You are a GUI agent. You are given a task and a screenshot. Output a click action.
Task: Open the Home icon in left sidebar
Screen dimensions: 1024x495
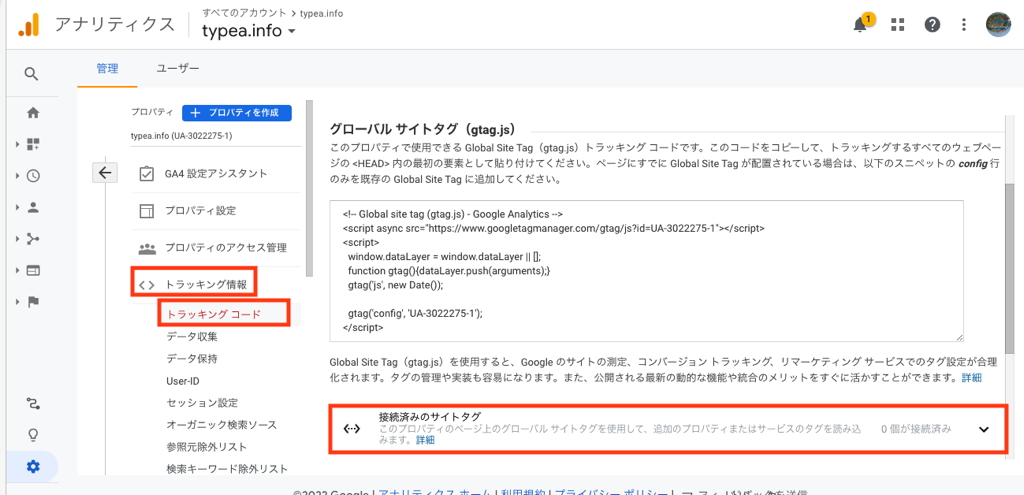click(33, 112)
